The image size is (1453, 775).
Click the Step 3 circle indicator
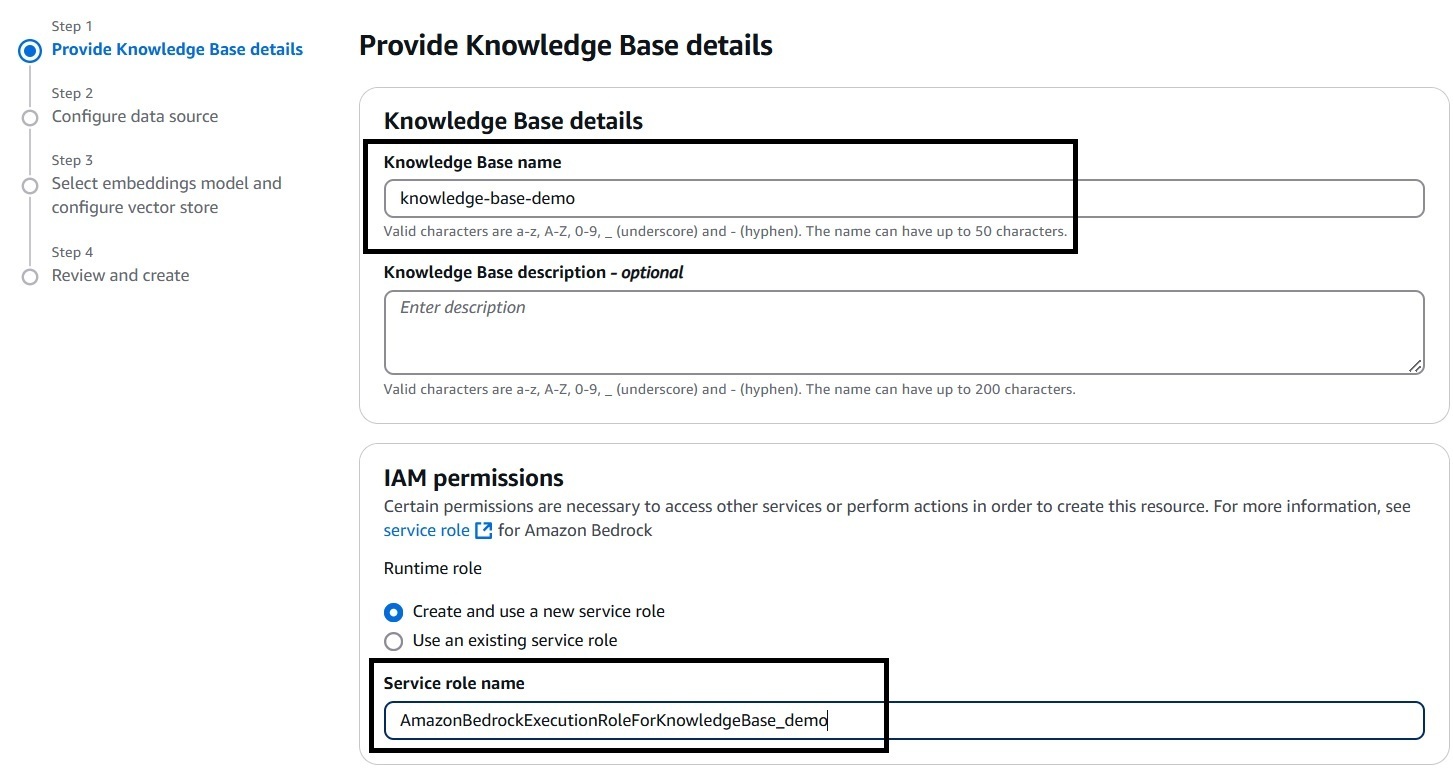pos(30,184)
